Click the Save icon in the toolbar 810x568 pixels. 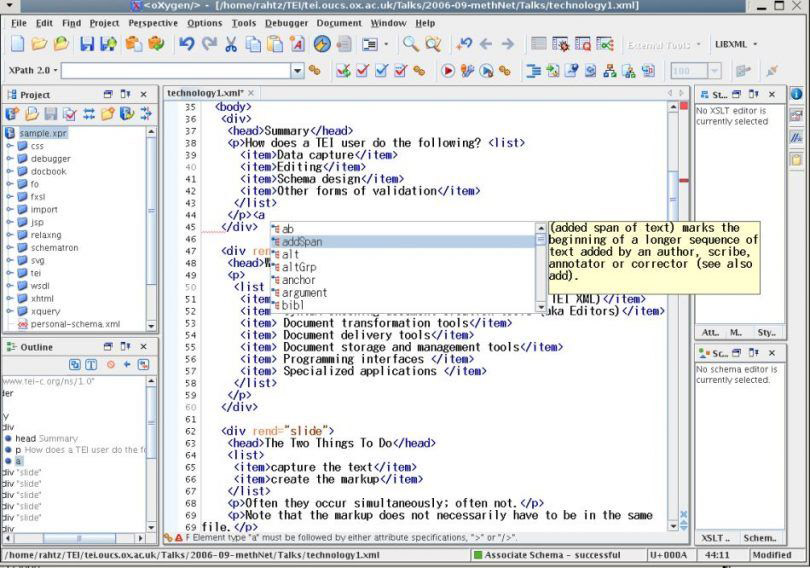(87, 44)
